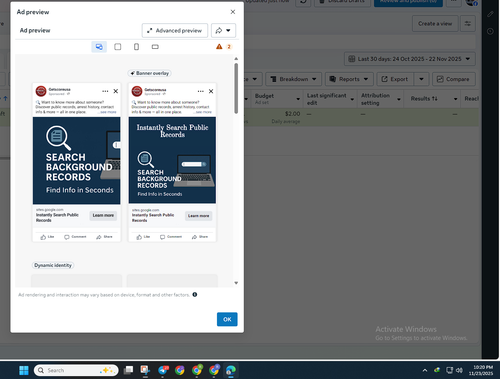500x379 pixels.
Task: Open the Edge browser taskbar icon
Action: (x=231, y=370)
